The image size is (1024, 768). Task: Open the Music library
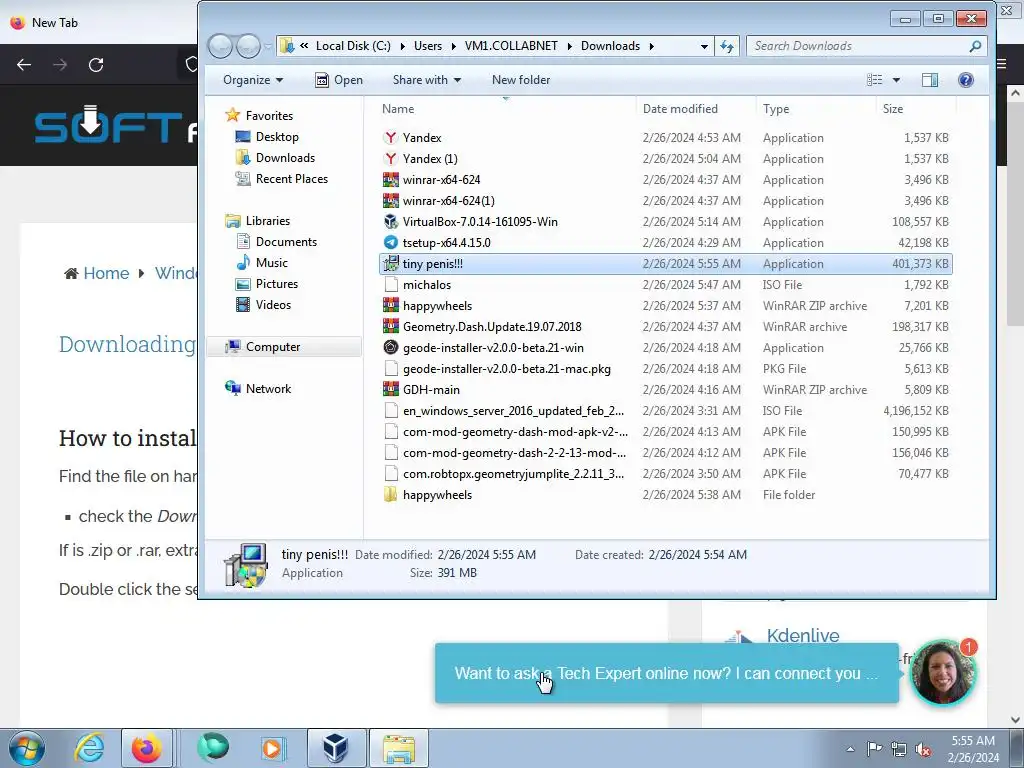pyautogui.click(x=271, y=263)
